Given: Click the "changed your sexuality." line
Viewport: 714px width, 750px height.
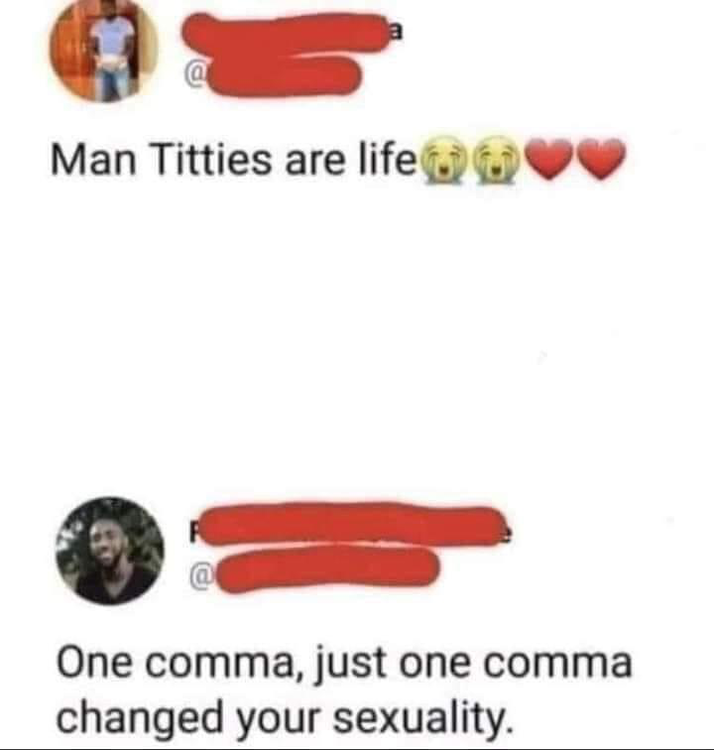Looking at the screenshot, I should pyautogui.click(x=286, y=717).
